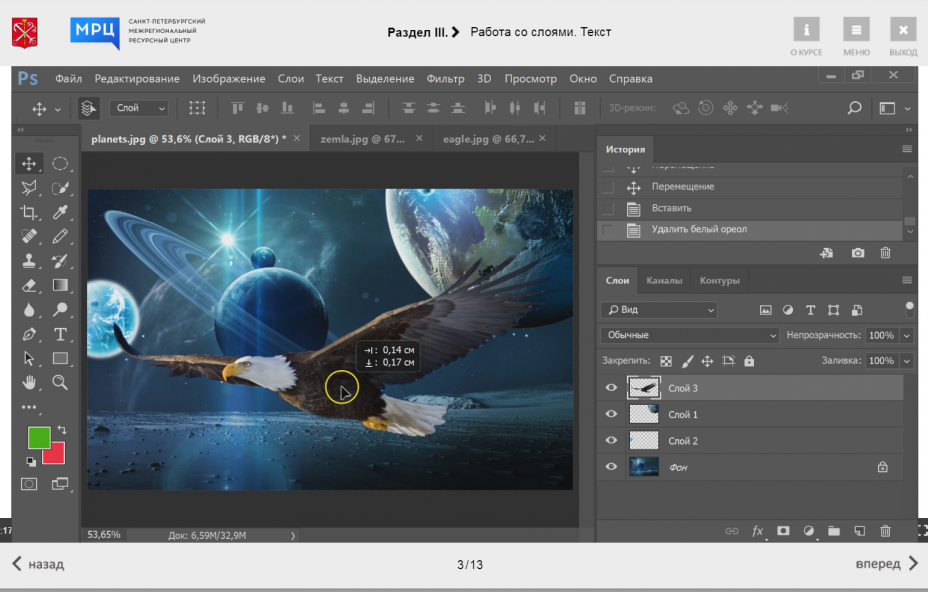Select the Gradient tool
Image resolution: width=928 pixels, height=592 pixels.
(x=60, y=285)
